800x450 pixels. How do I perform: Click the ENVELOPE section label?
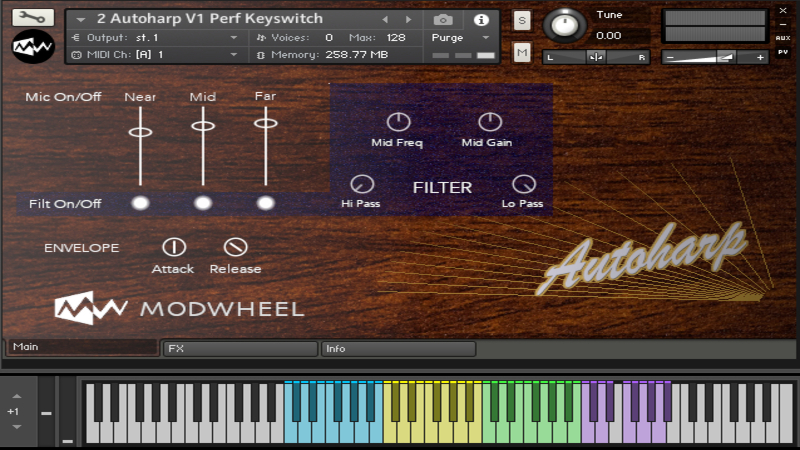point(82,248)
